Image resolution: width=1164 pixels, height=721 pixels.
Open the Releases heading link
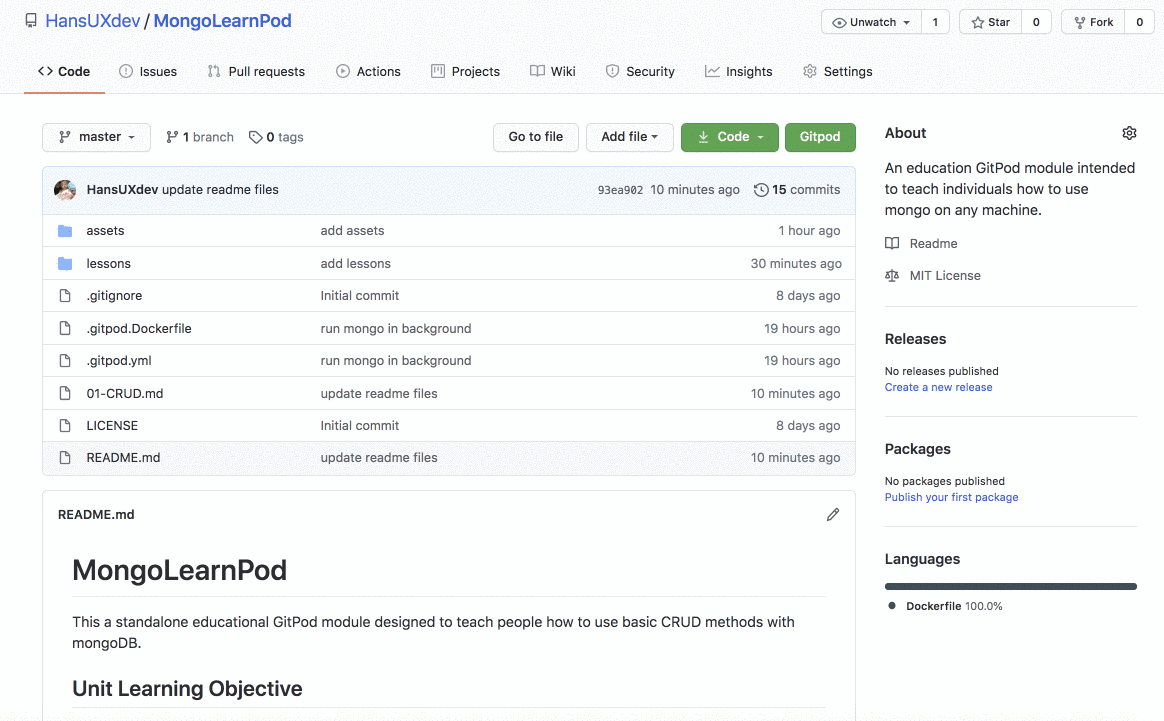point(915,339)
